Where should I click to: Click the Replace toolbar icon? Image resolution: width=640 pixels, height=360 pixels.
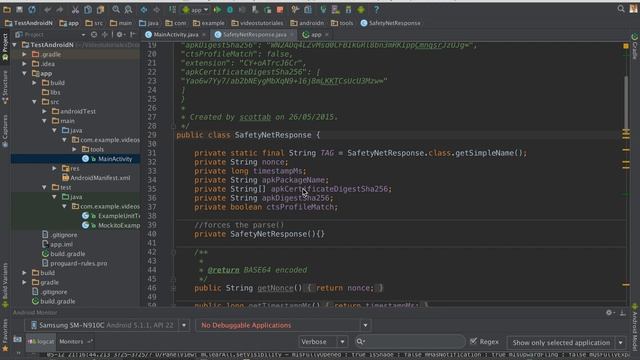point(128,9)
